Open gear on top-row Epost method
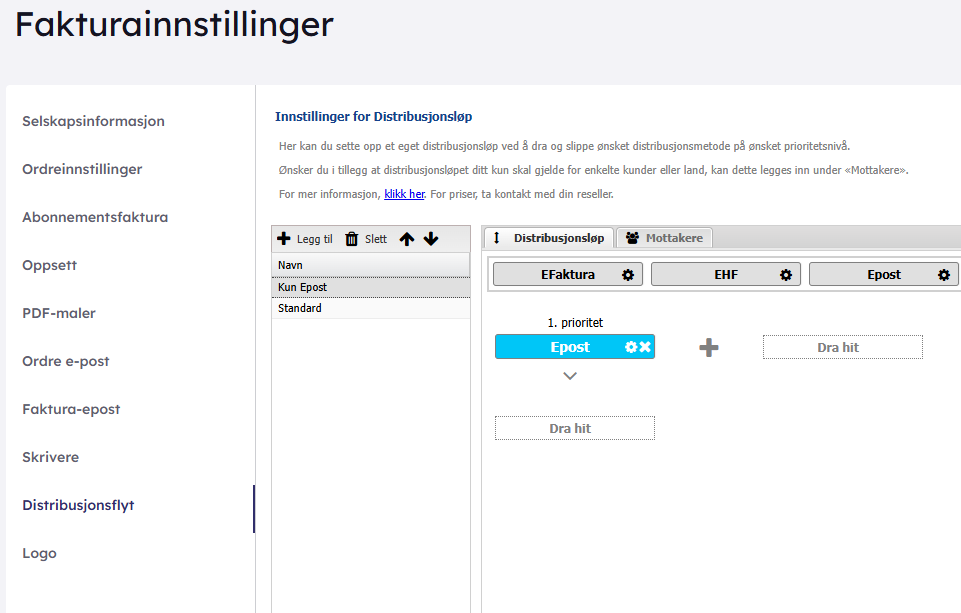 pyautogui.click(x=944, y=275)
